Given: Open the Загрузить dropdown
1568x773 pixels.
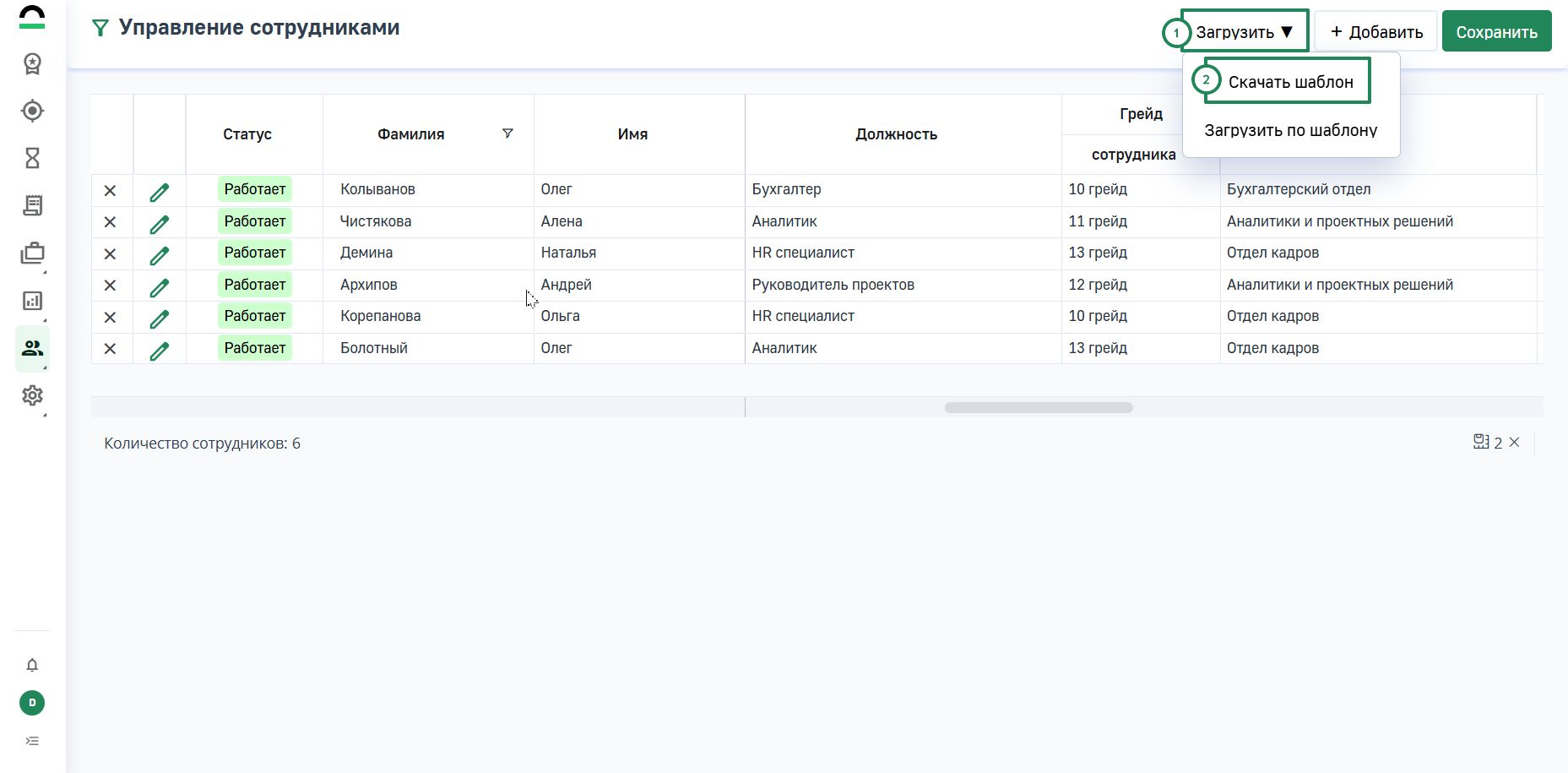Looking at the screenshot, I should [x=1244, y=32].
